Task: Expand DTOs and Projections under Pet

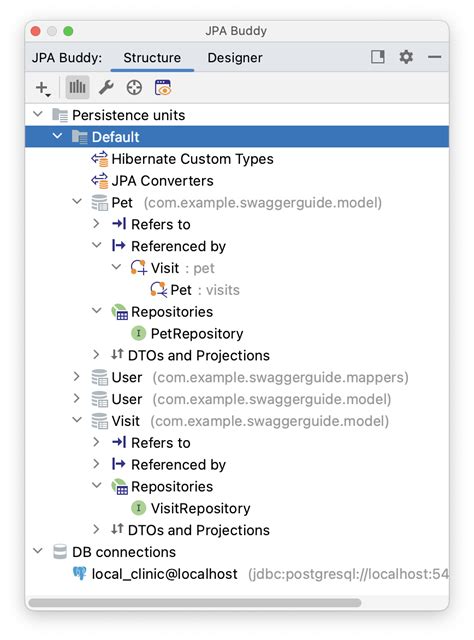Action: tap(96, 354)
